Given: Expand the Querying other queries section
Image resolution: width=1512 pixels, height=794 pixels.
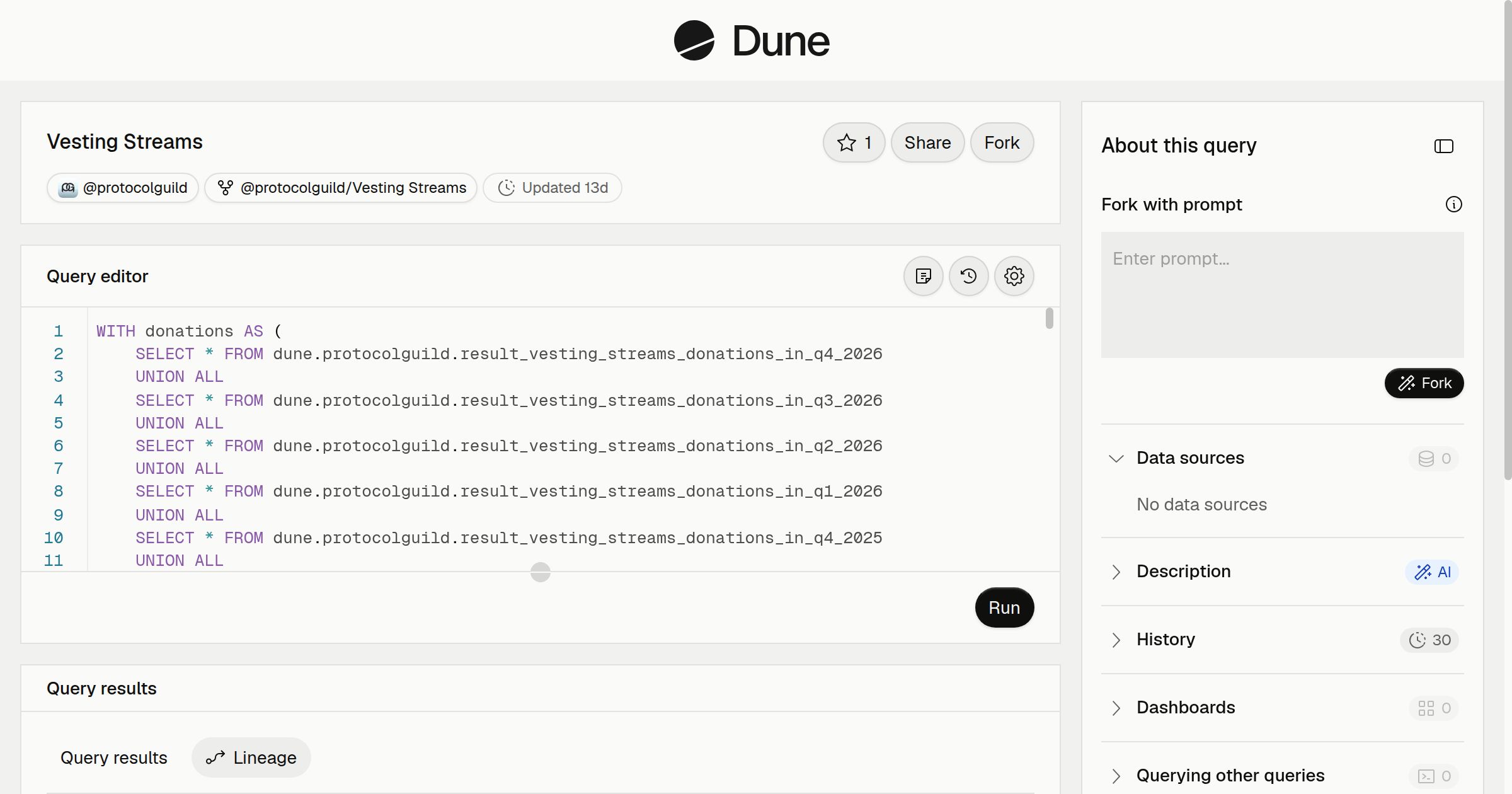Looking at the screenshot, I should pos(1116,776).
